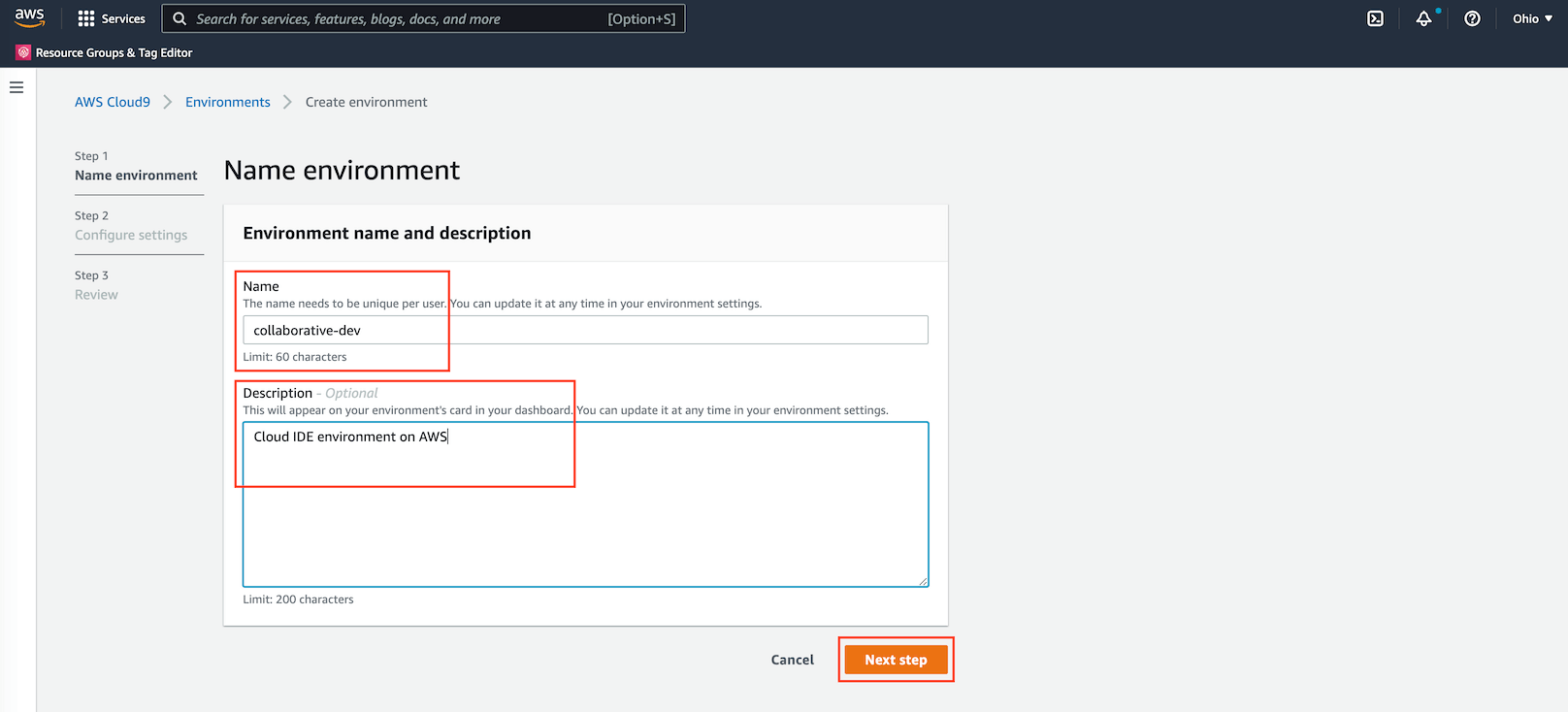
Task: Click the Resource Groups & Tag Editor icon
Action: pos(23,52)
